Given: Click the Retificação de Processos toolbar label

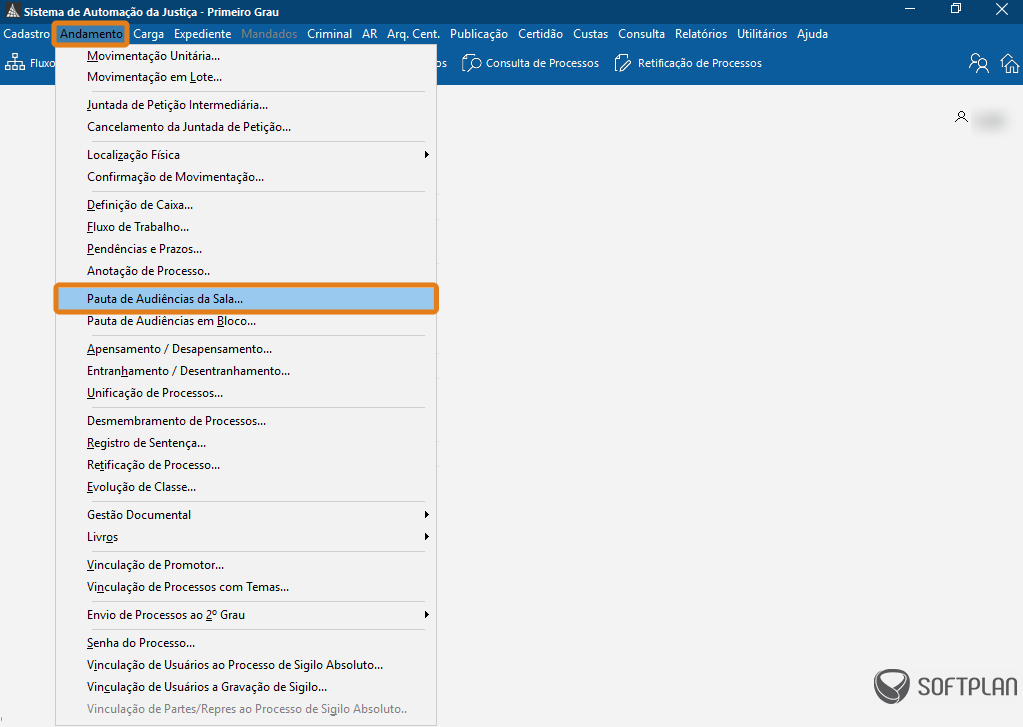Looking at the screenshot, I should point(699,63).
